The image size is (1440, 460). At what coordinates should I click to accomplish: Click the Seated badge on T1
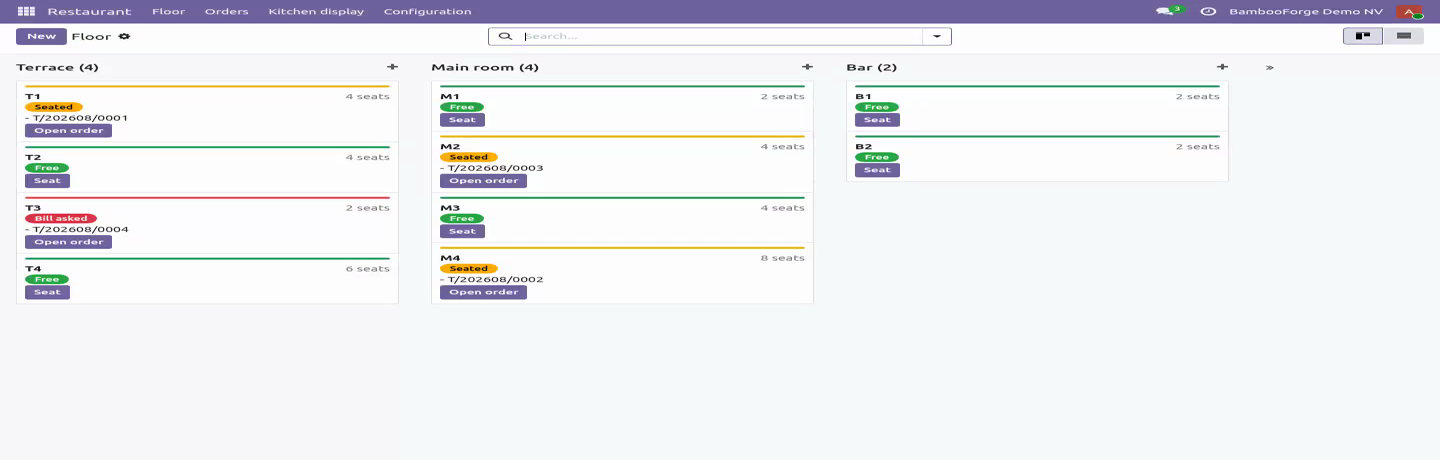click(x=54, y=107)
